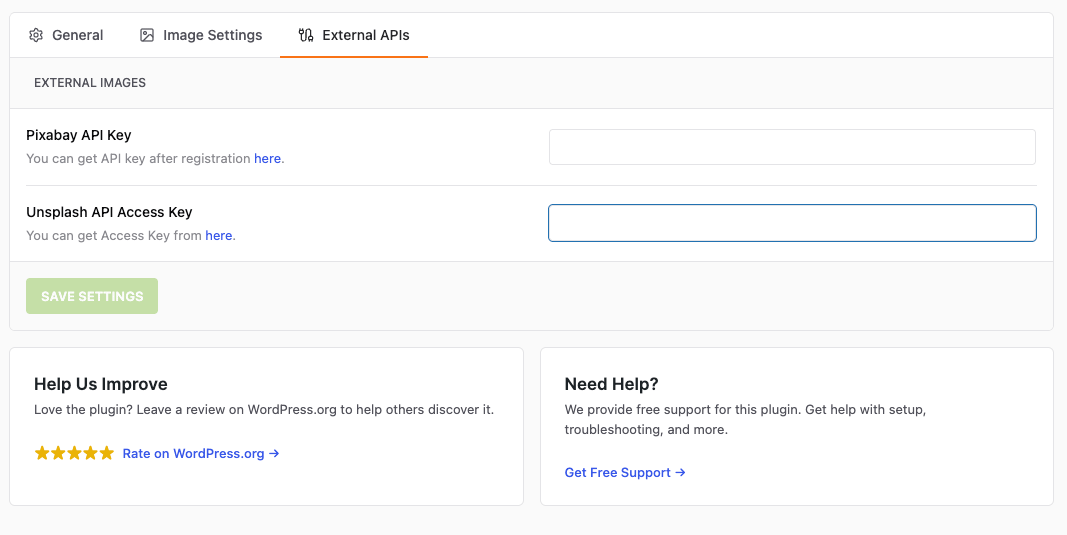The height and width of the screenshot is (535, 1067).
Task: Click the first gold rating star
Action: [x=42, y=453]
